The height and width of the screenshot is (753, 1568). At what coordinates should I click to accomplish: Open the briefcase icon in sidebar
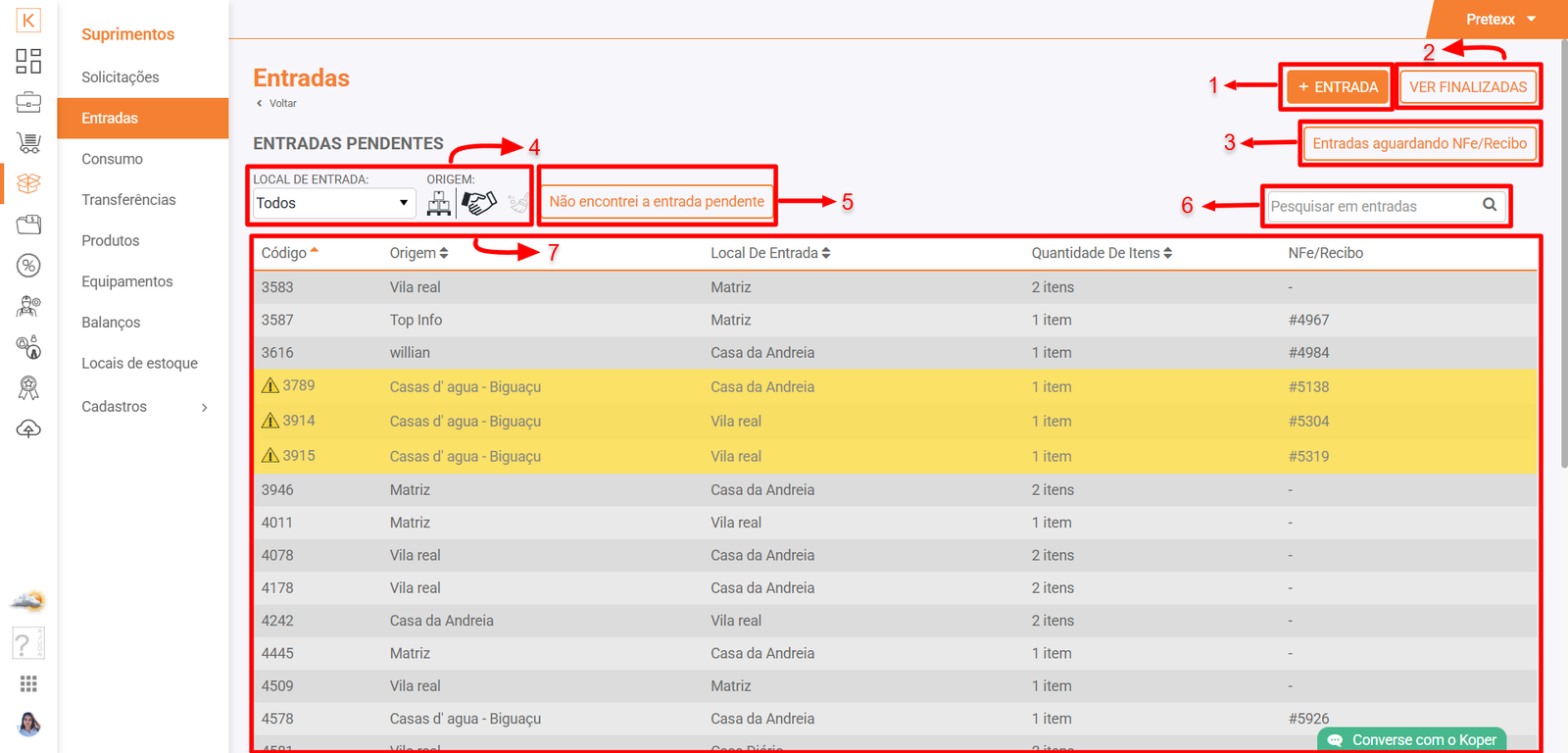tap(28, 102)
